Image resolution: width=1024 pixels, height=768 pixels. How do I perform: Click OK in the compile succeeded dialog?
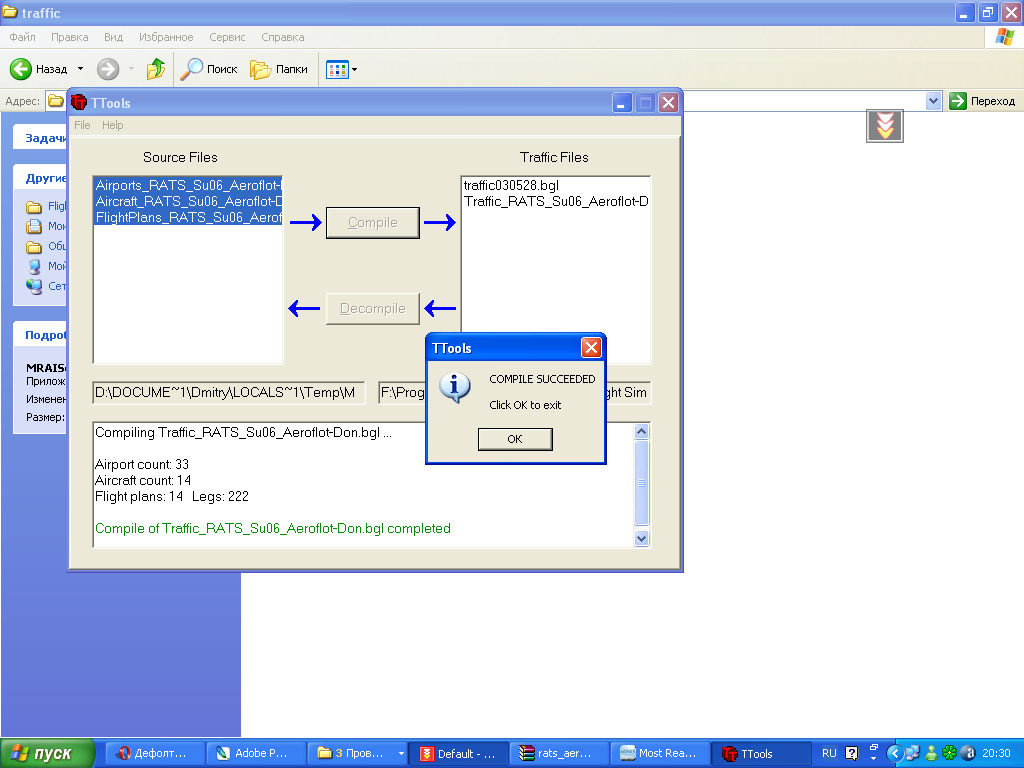pyautogui.click(x=515, y=439)
